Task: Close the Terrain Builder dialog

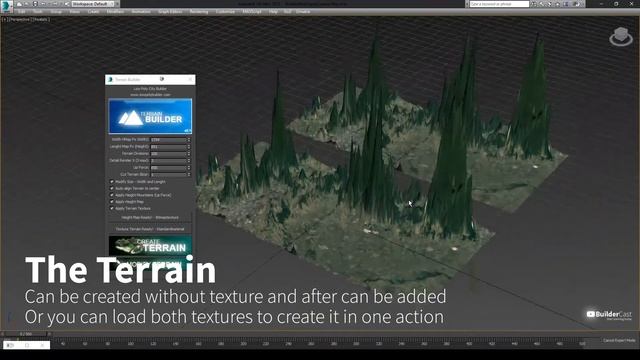Action: click(190, 80)
